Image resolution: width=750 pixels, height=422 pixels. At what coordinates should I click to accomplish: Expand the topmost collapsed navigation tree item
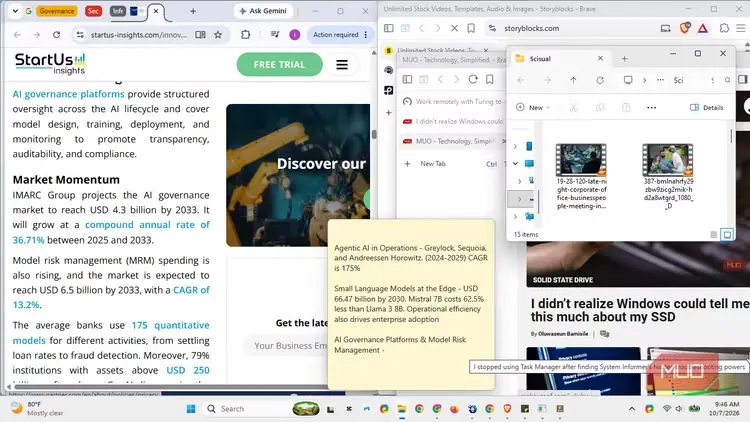point(515,146)
